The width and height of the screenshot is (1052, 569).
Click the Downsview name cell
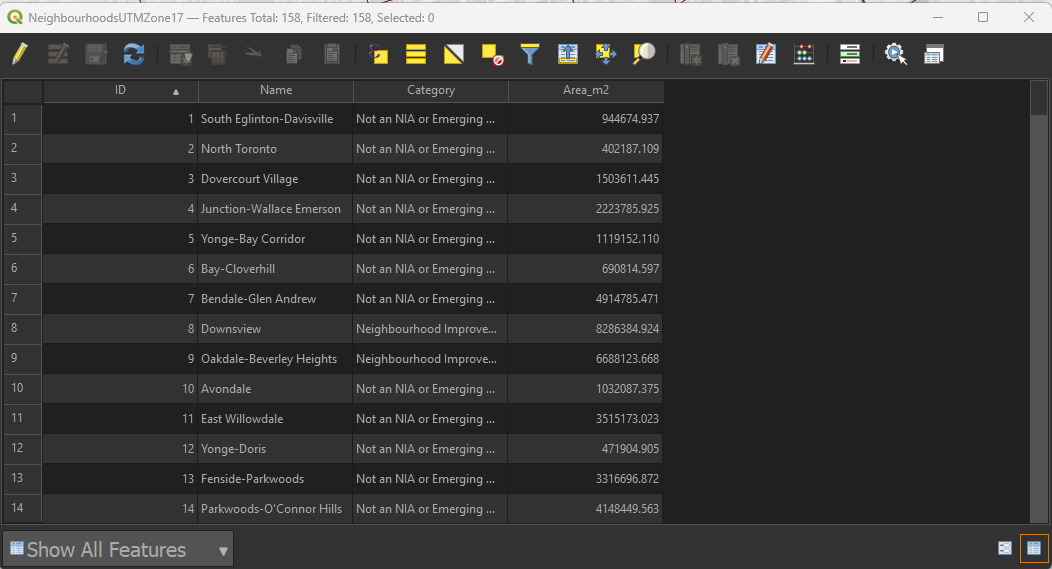coord(275,329)
